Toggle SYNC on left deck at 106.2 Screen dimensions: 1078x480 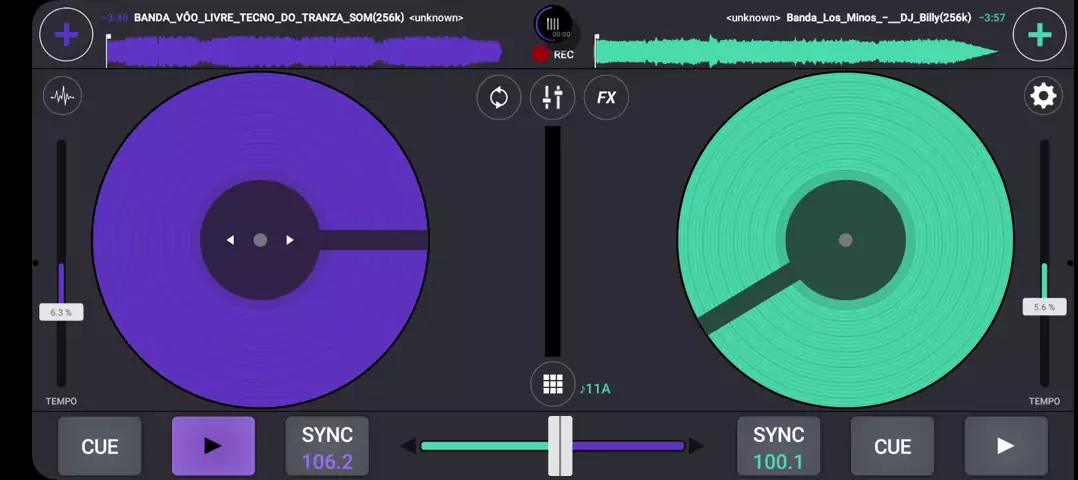(327, 446)
